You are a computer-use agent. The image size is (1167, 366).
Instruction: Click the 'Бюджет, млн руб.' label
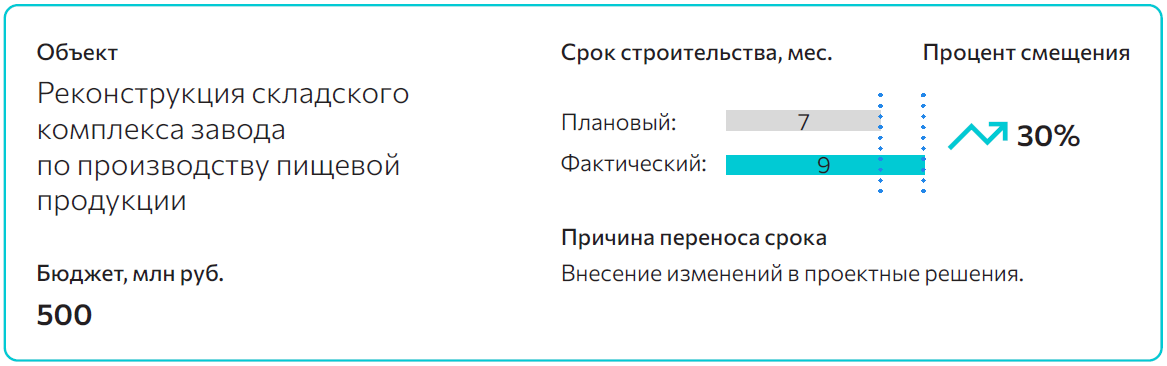[x=130, y=274]
